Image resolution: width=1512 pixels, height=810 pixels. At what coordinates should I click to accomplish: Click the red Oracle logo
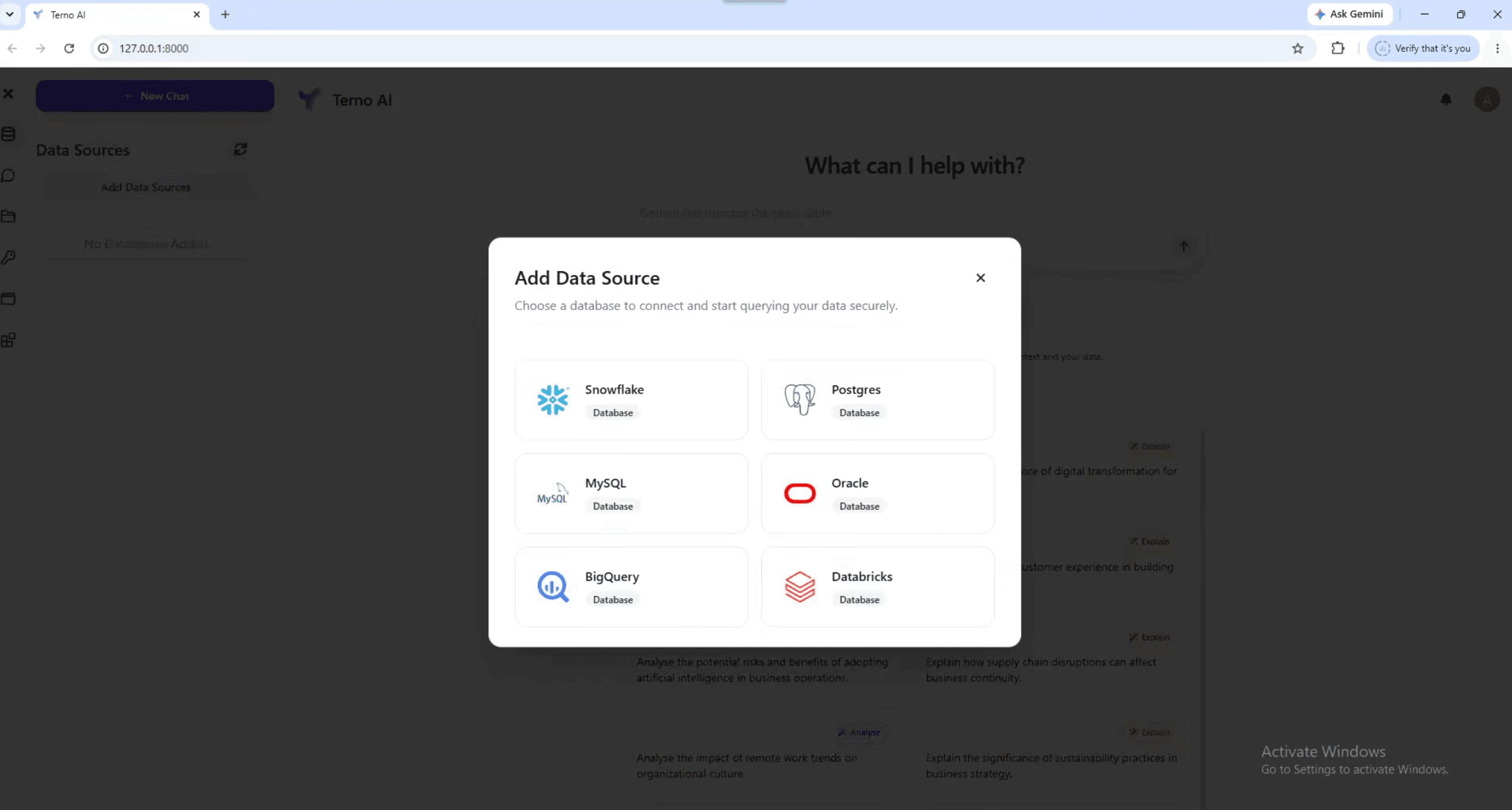pos(800,494)
